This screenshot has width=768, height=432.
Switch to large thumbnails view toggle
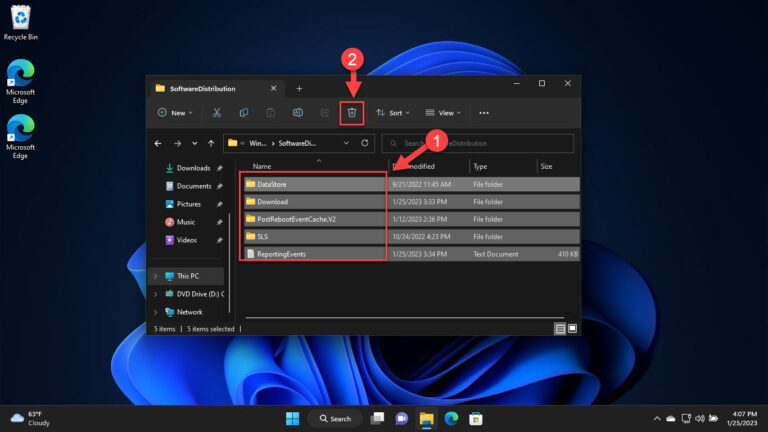(572, 328)
